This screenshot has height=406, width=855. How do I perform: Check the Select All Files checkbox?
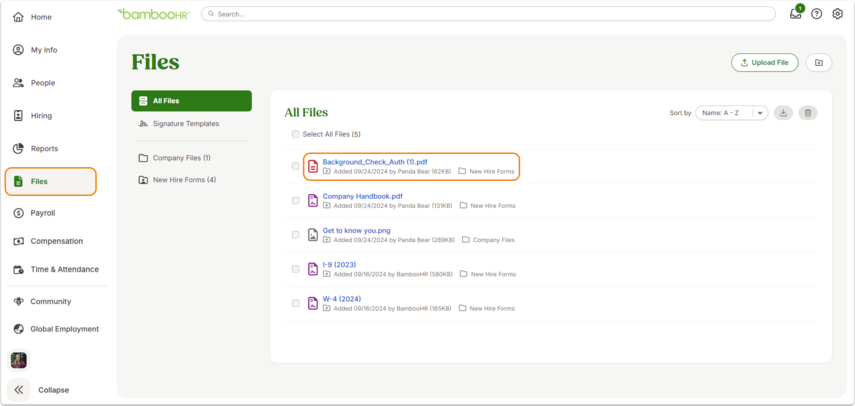(x=296, y=134)
